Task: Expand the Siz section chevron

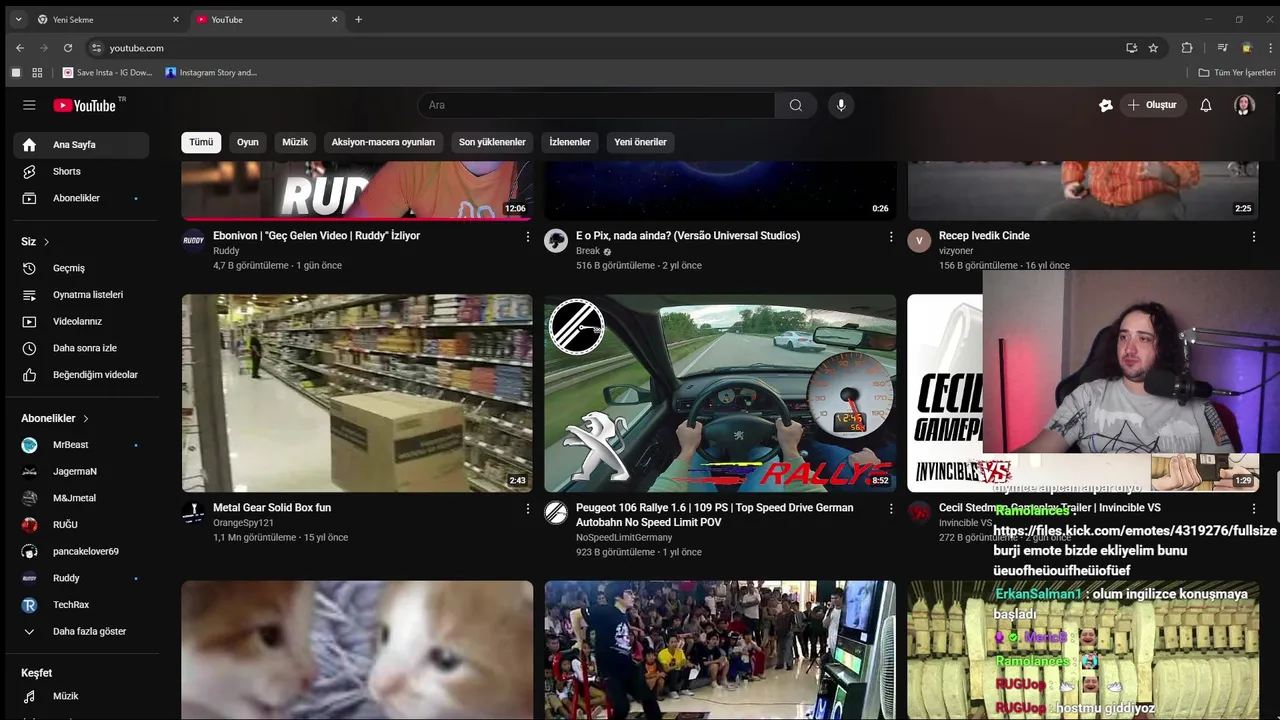Action: coord(46,242)
